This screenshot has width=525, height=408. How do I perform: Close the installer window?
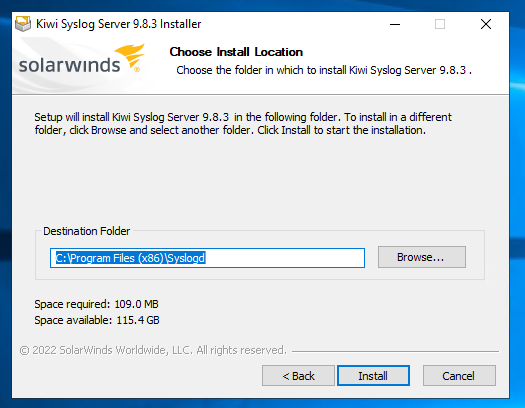point(486,24)
